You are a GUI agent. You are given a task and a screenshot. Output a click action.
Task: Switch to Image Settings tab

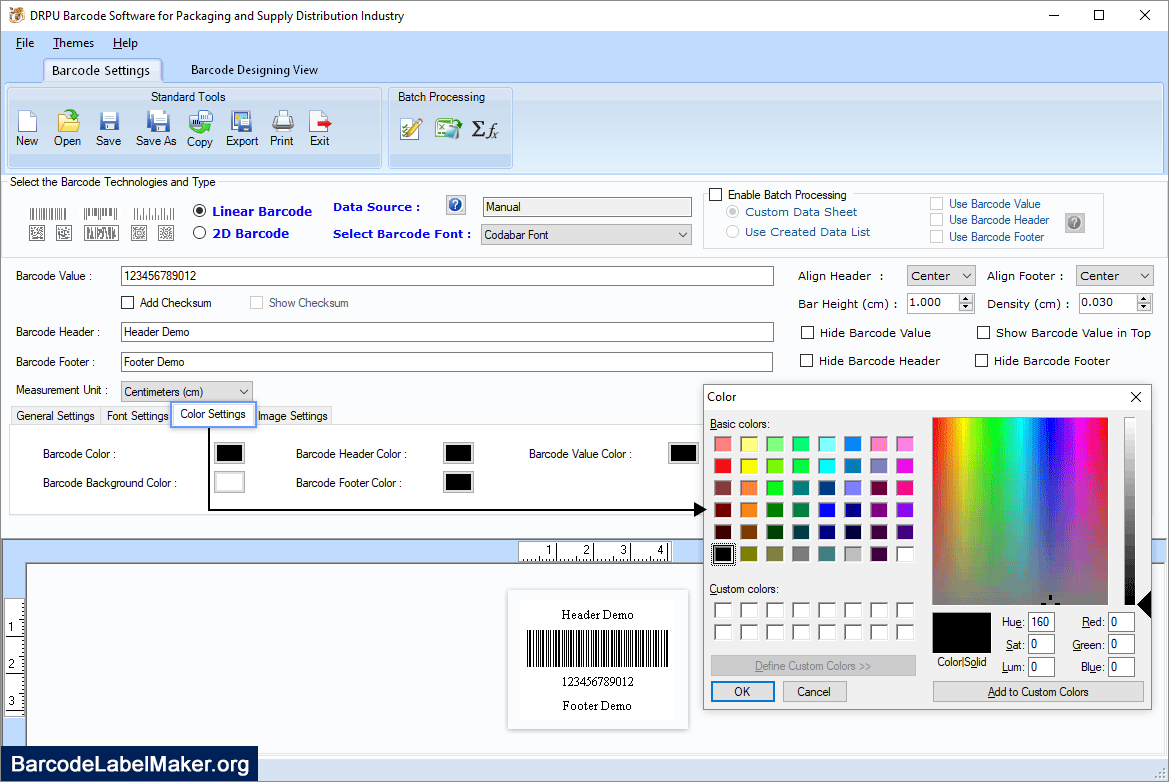click(x=293, y=416)
